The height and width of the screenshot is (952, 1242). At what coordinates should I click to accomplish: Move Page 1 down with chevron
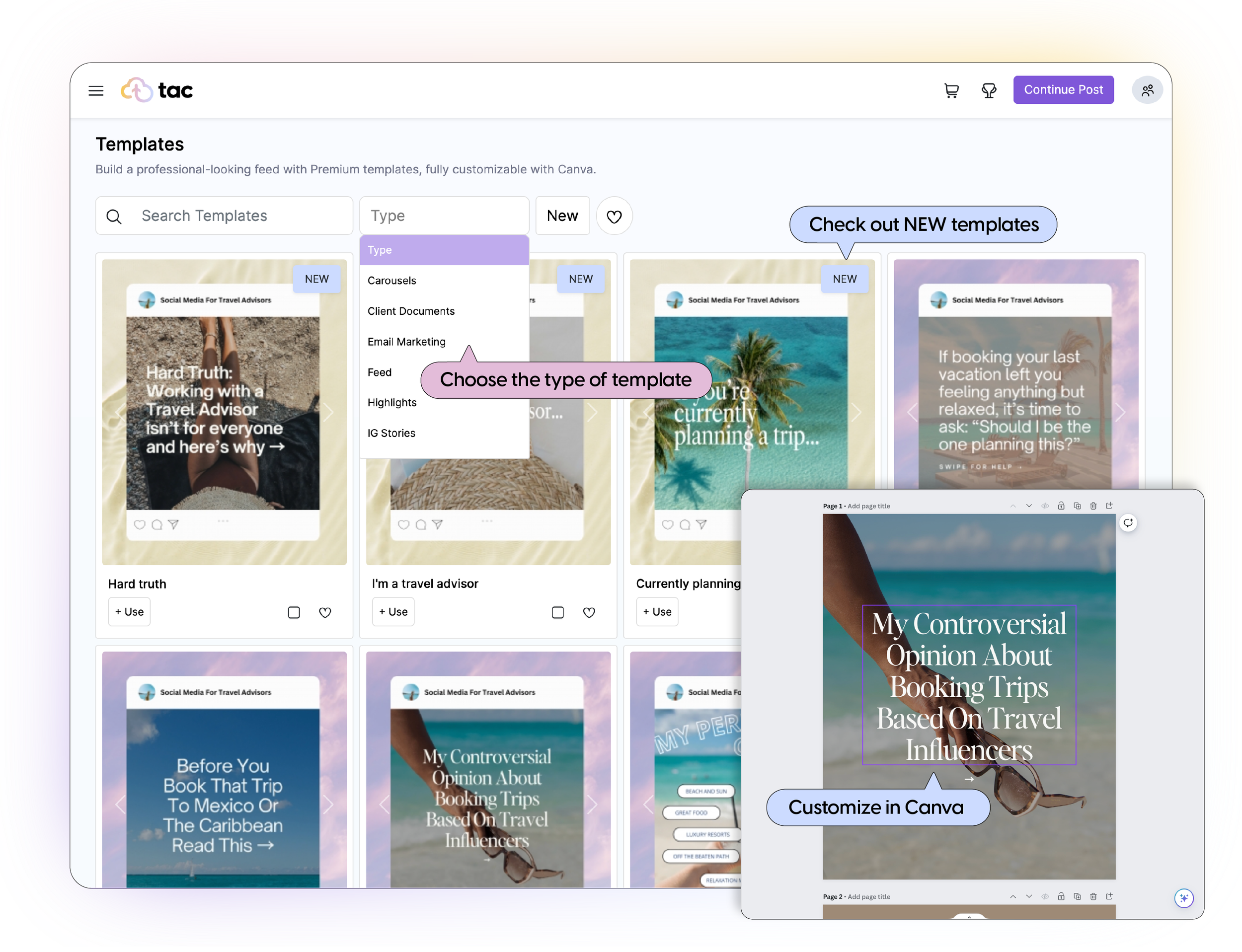(1029, 506)
